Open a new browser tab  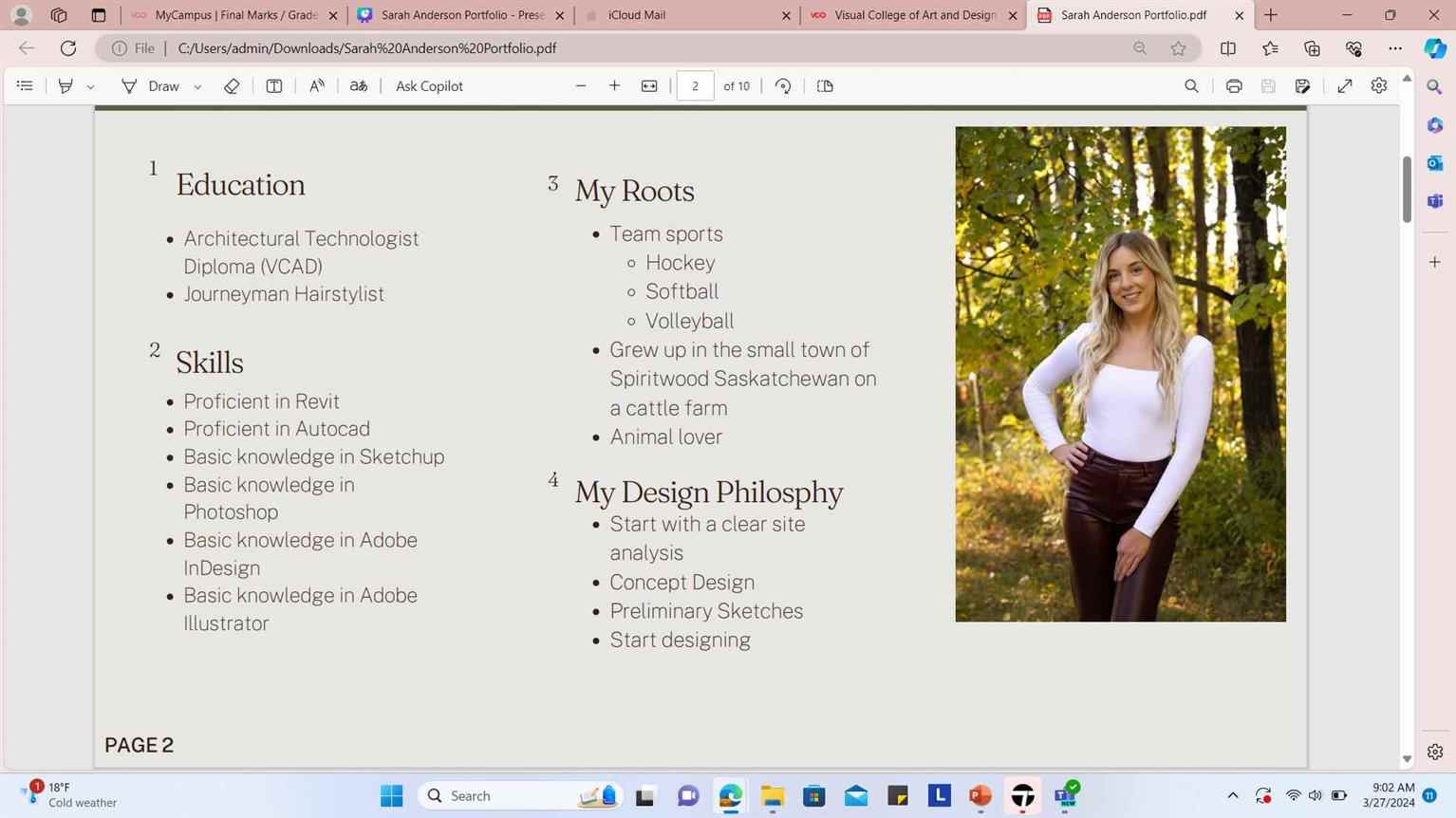(x=1271, y=15)
